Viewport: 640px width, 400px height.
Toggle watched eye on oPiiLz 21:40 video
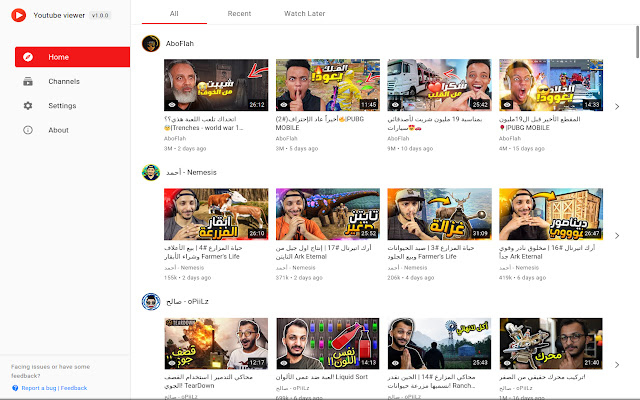pyautogui.click(x=507, y=362)
